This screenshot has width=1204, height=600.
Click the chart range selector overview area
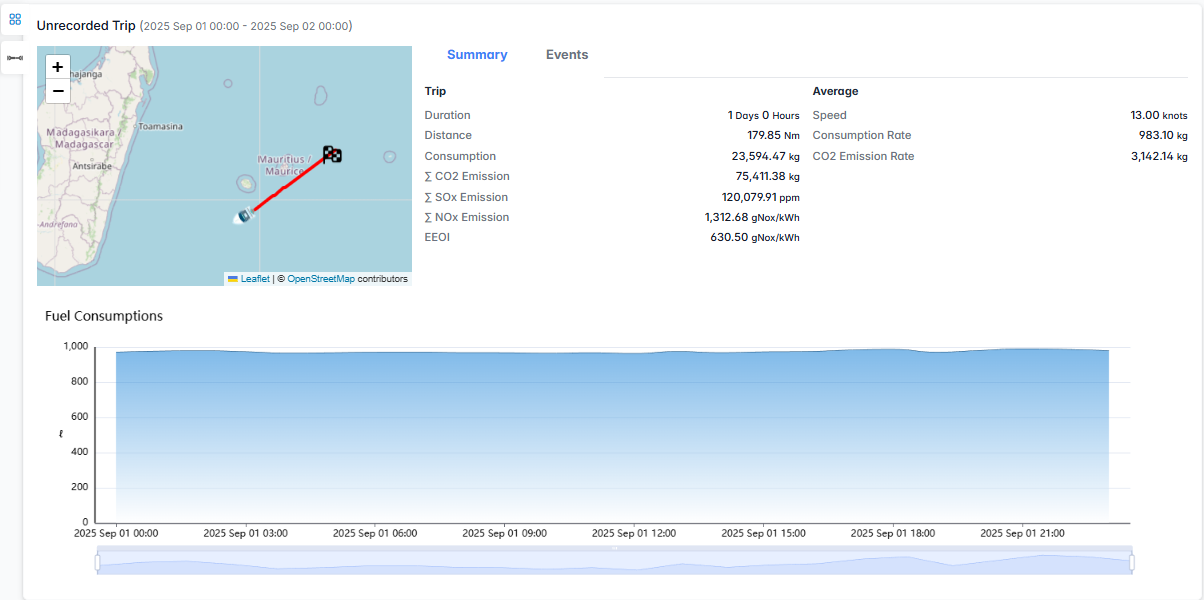pyautogui.click(x=614, y=563)
